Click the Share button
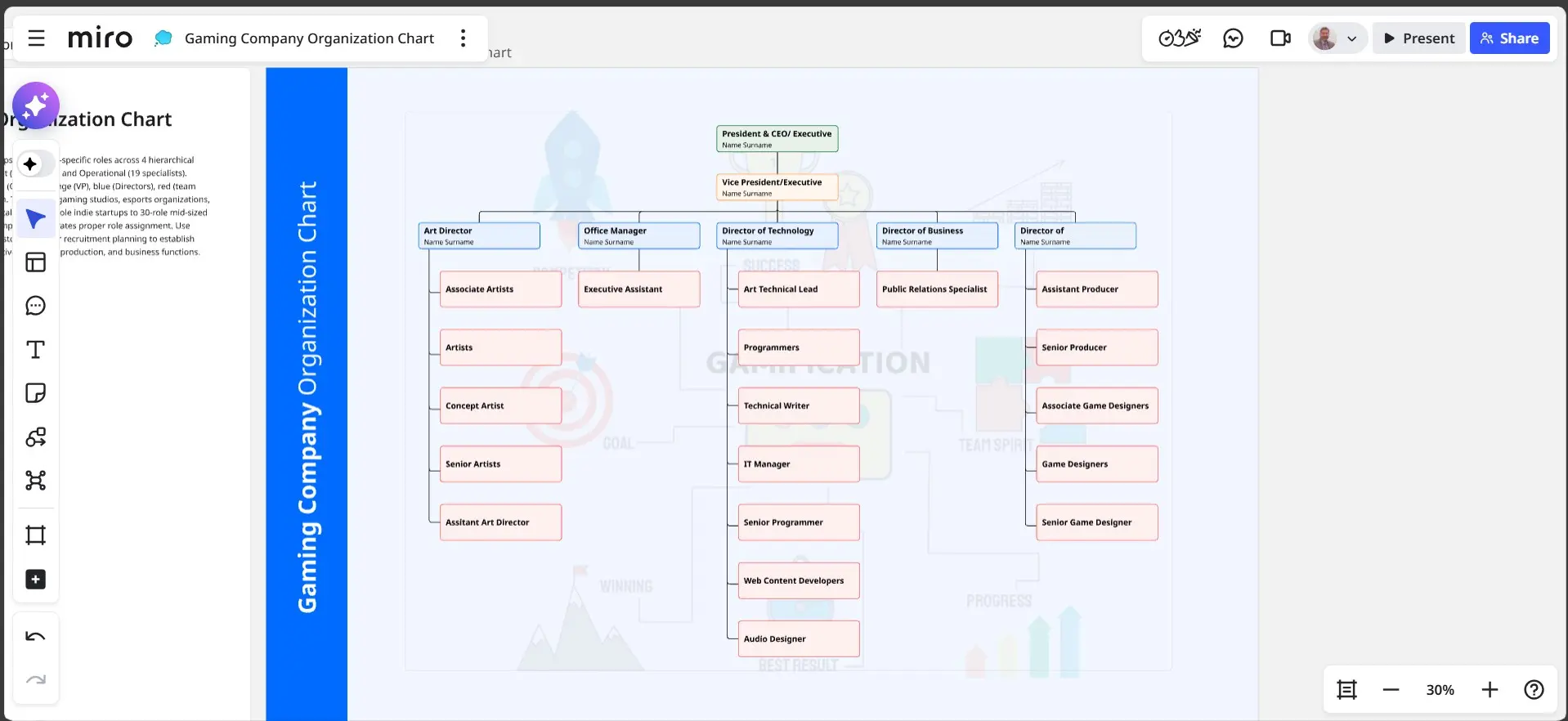The image size is (1568, 721). [1509, 38]
